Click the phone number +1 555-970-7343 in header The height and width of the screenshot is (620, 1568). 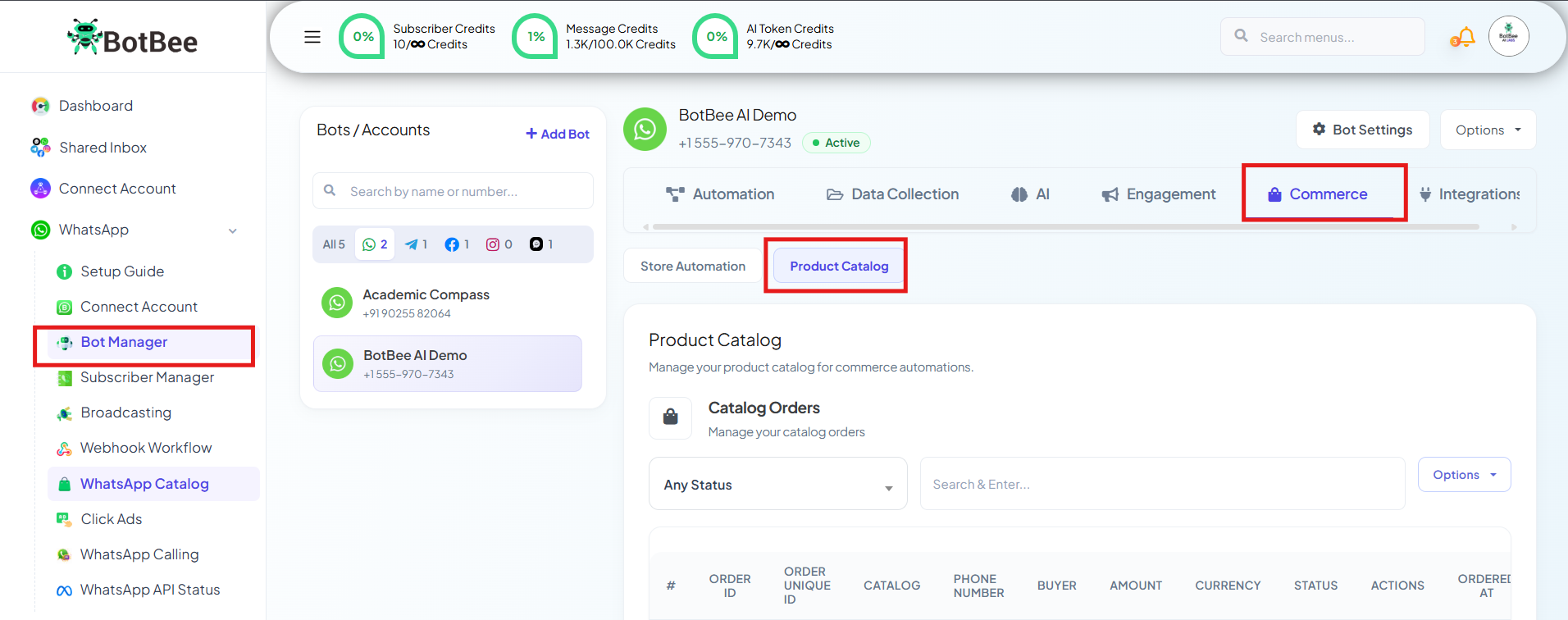click(735, 143)
